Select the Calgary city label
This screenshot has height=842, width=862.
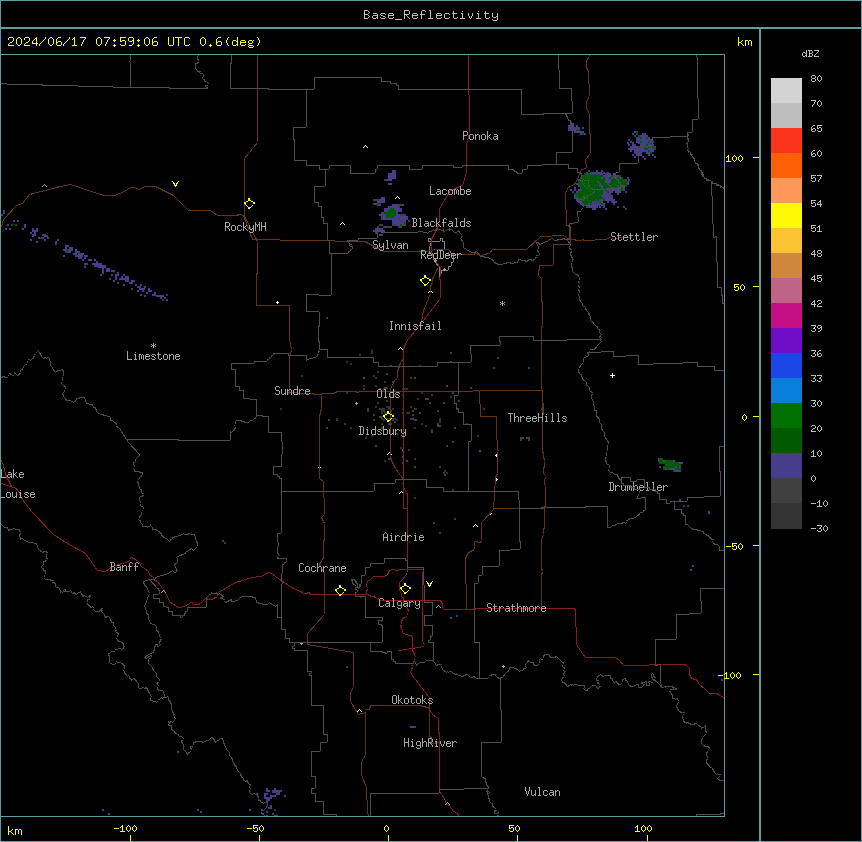point(399,603)
